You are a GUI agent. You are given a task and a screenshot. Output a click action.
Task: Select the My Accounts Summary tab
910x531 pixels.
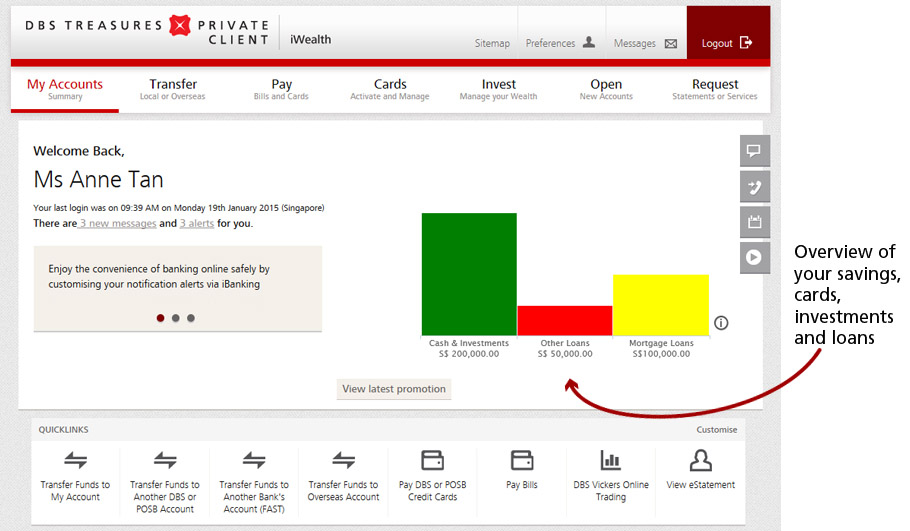(x=65, y=89)
